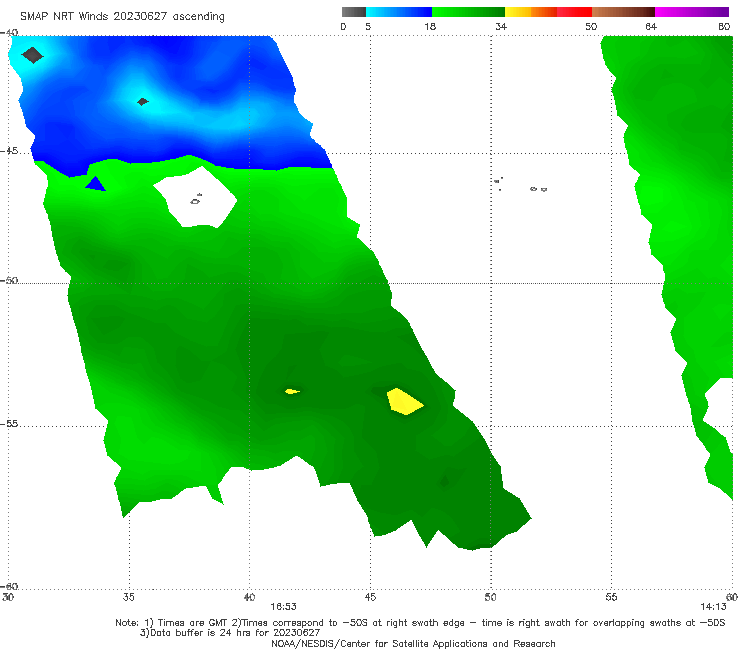Click the magenta-purple segment of the color bar
Viewport: 740px width, 650px height.
click(x=692, y=12)
